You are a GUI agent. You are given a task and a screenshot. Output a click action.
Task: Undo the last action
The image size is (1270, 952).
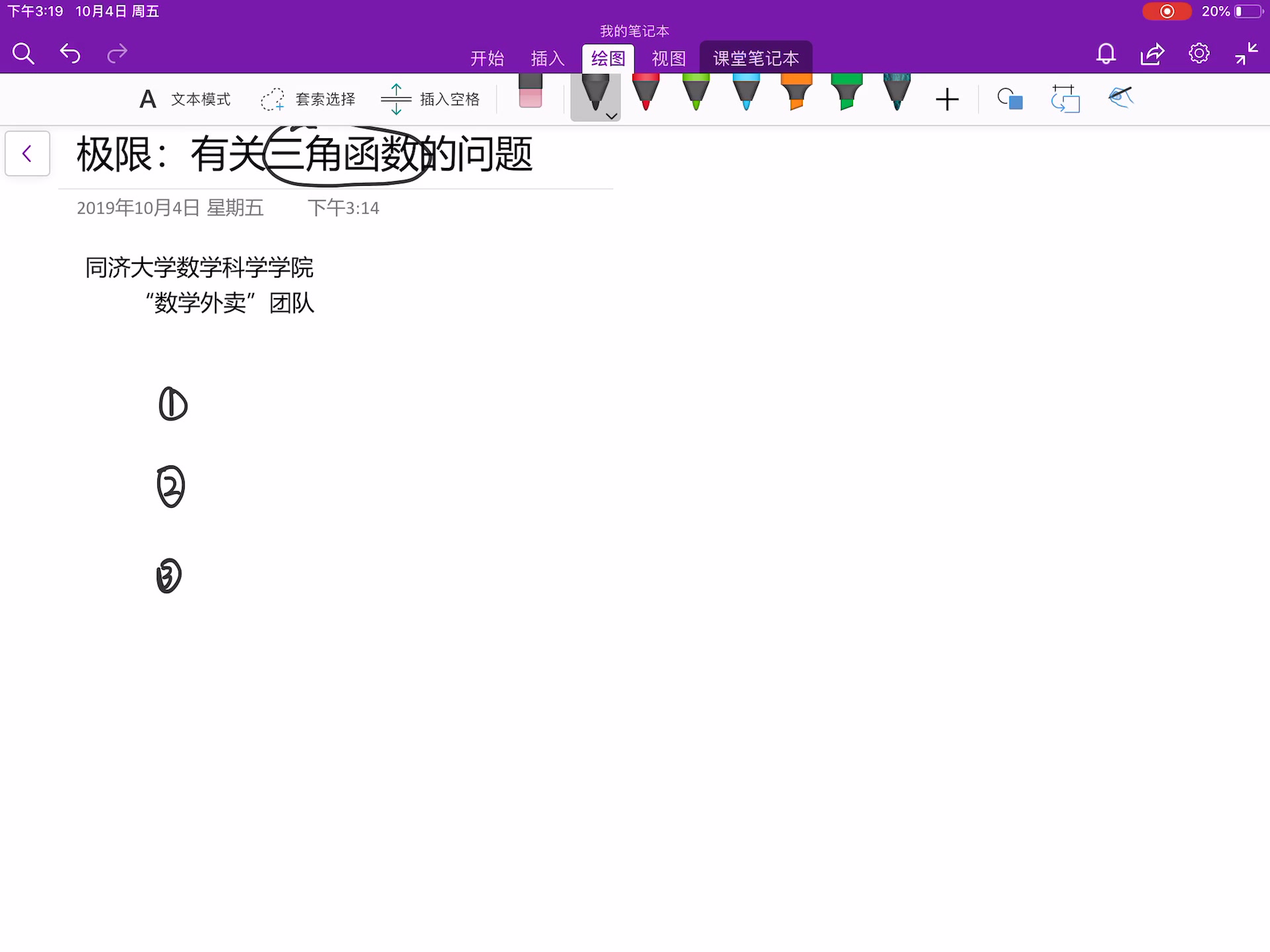pos(70,54)
